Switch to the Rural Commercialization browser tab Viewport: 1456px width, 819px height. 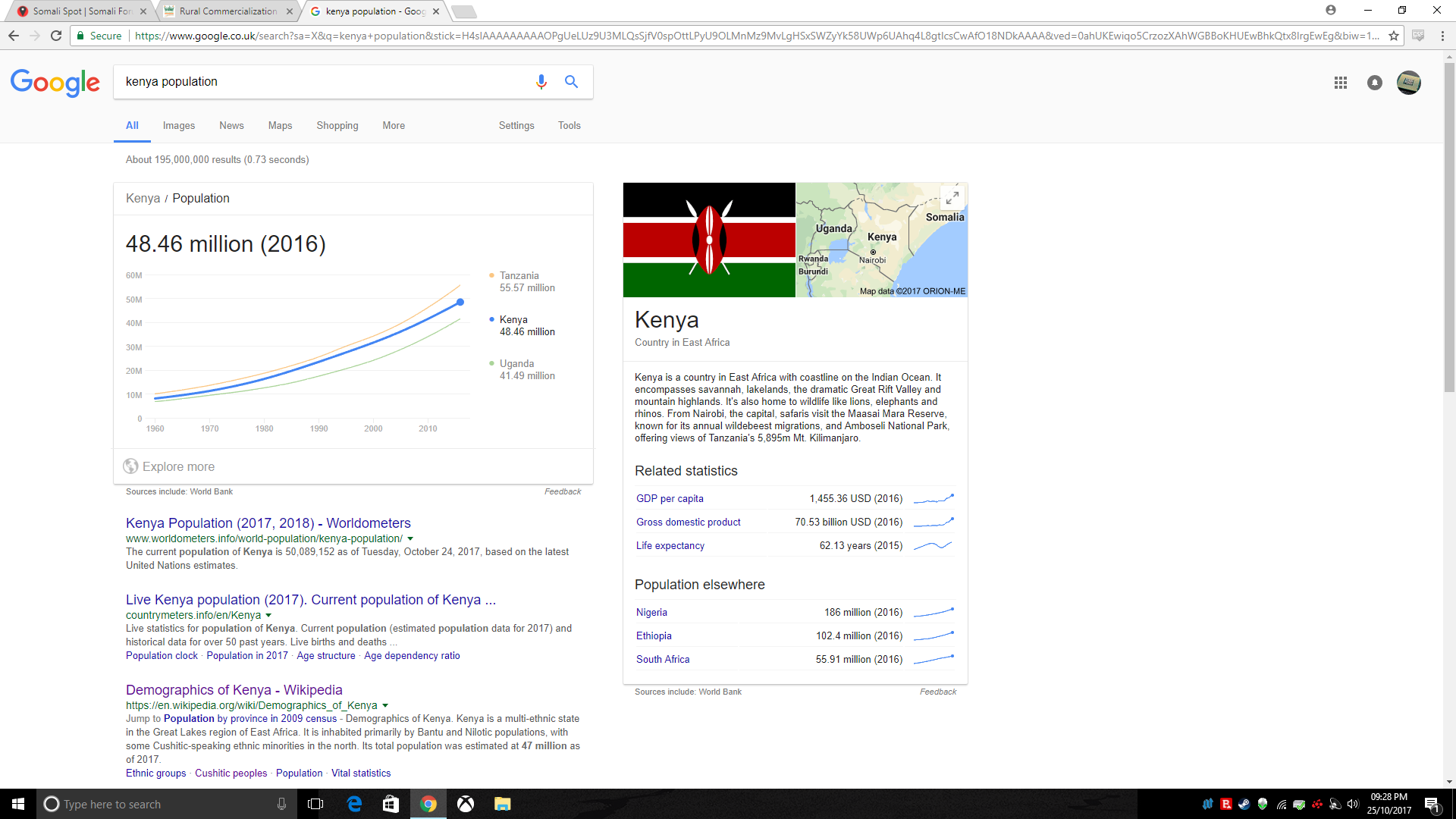pos(227,11)
